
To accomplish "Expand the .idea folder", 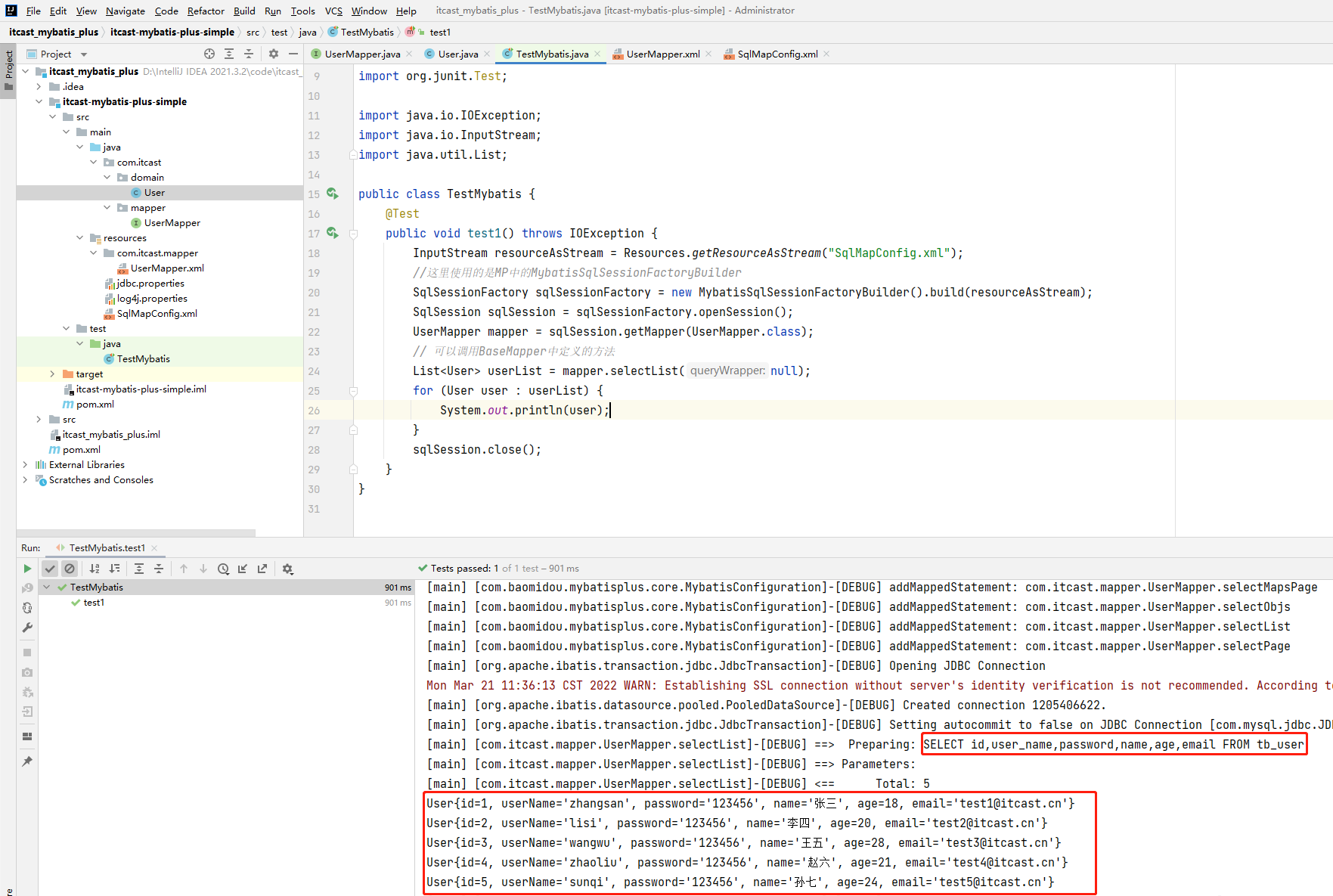I will (39, 86).
